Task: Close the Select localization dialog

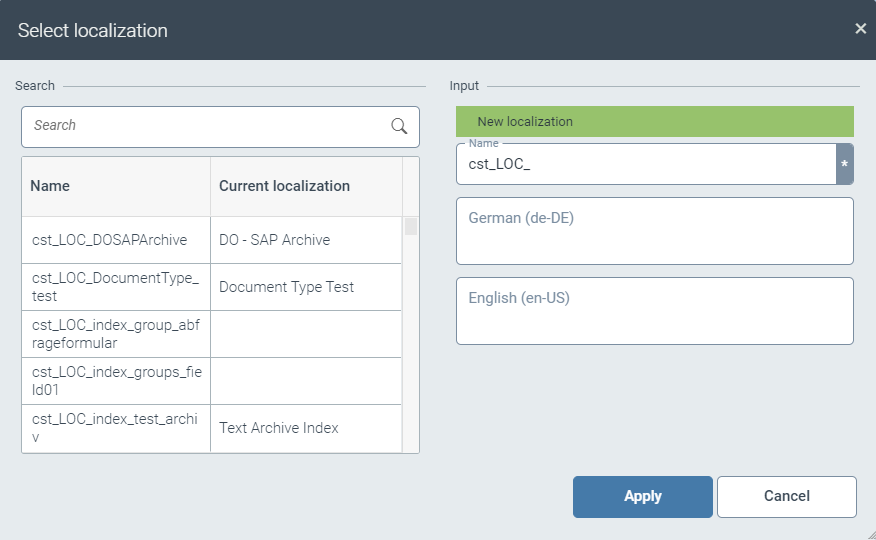Action: click(x=860, y=29)
